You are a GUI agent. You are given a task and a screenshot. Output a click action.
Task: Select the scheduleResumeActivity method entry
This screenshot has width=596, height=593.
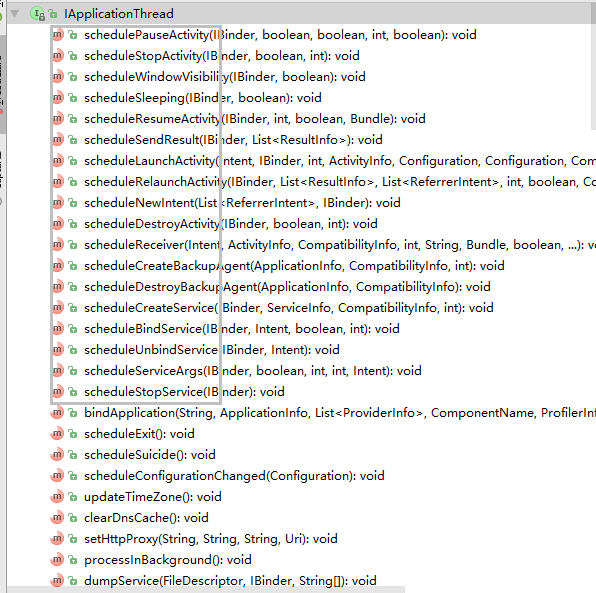click(x=255, y=119)
